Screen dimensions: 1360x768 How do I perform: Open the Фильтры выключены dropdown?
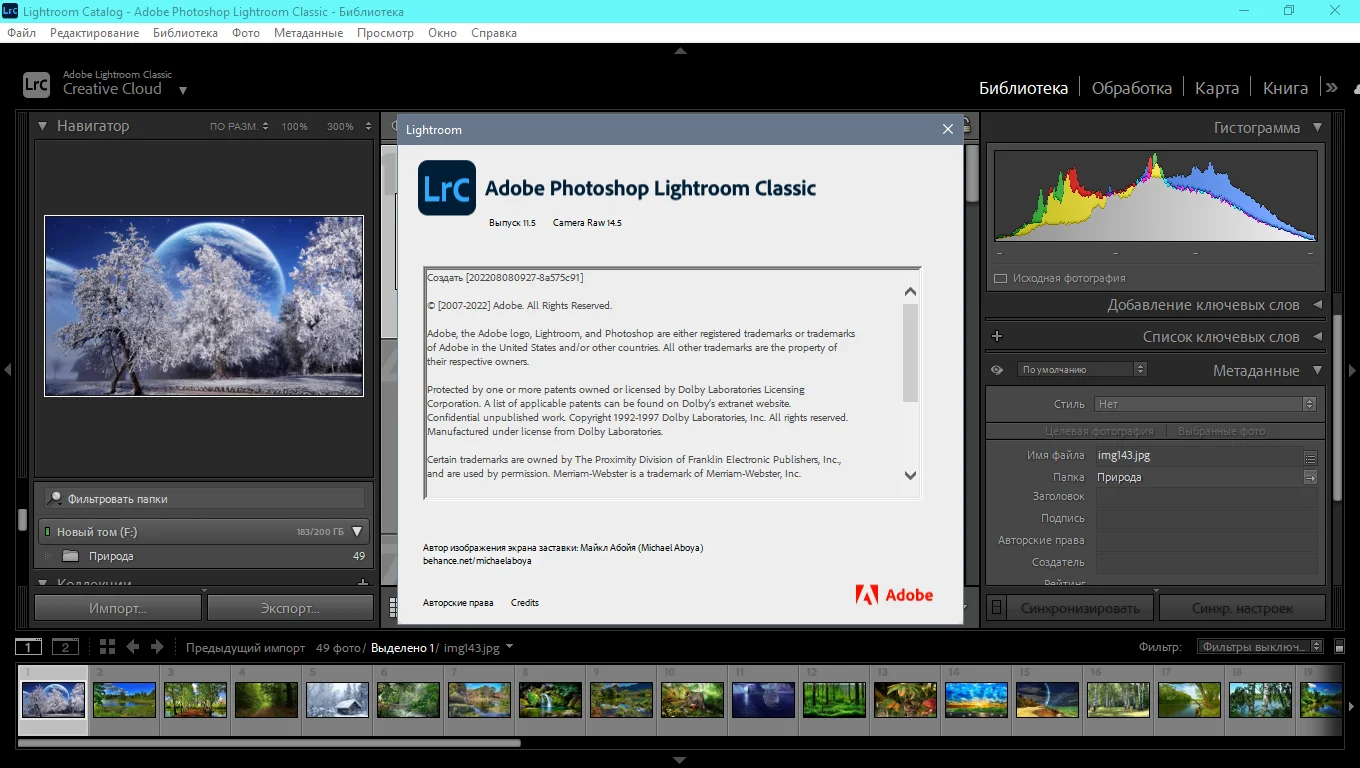click(x=1260, y=647)
